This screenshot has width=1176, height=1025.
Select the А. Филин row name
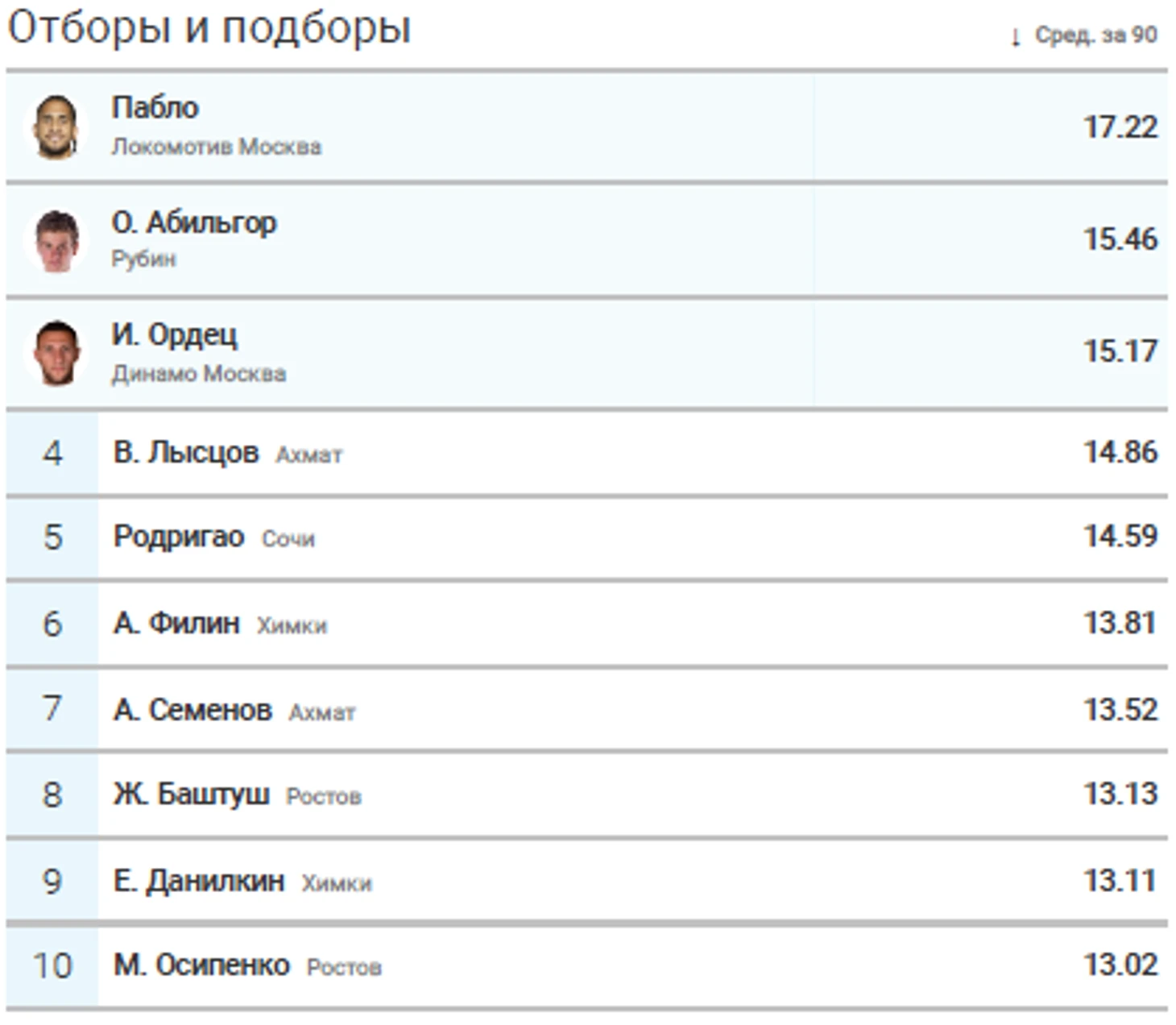176,623
